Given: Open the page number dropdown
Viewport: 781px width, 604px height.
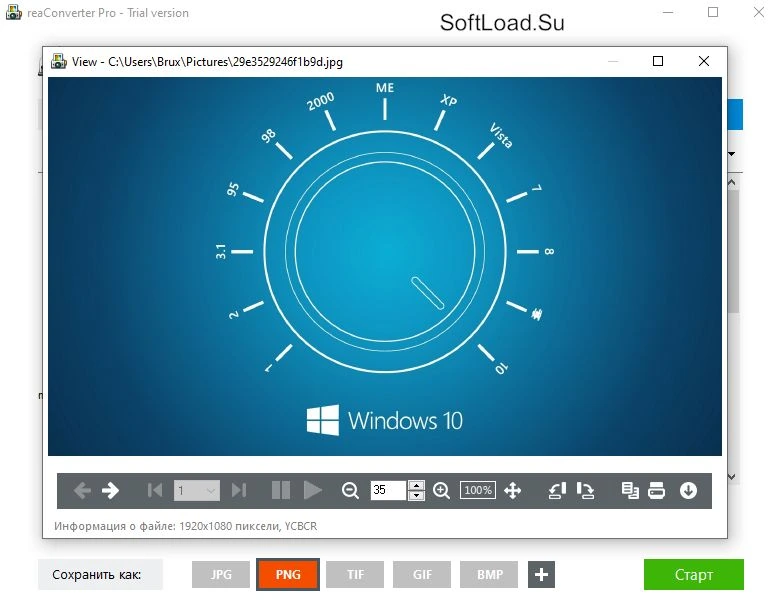Looking at the screenshot, I should pos(197,491).
